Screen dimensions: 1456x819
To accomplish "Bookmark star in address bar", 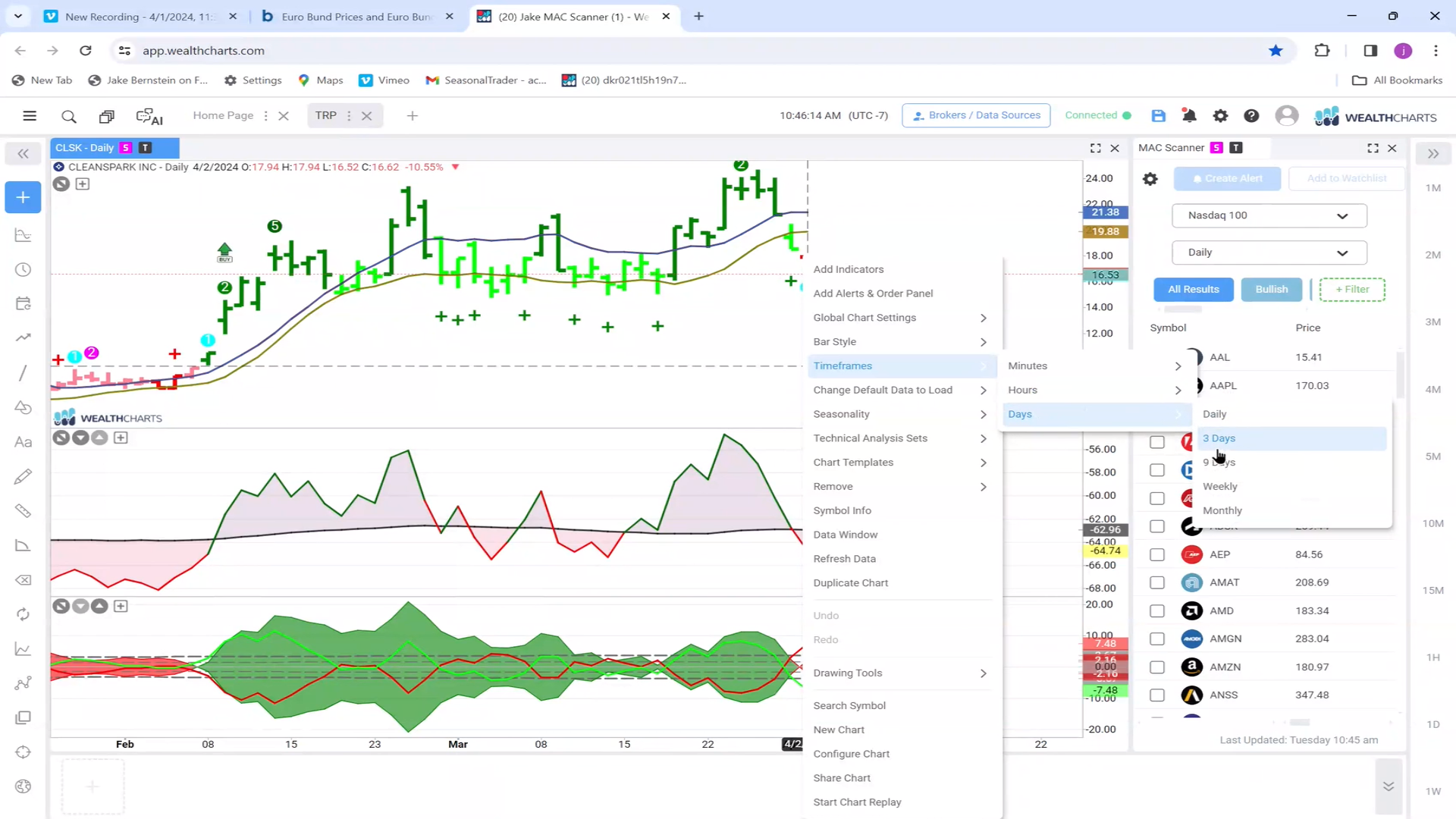I will pyautogui.click(x=1276, y=51).
